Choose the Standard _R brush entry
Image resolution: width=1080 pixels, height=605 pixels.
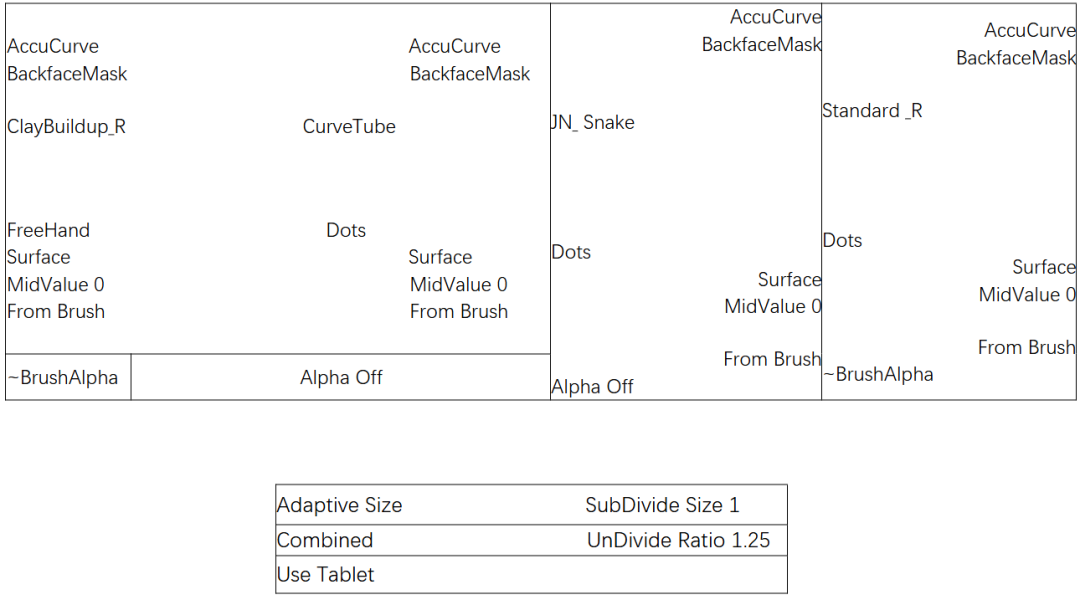(x=872, y=111)
